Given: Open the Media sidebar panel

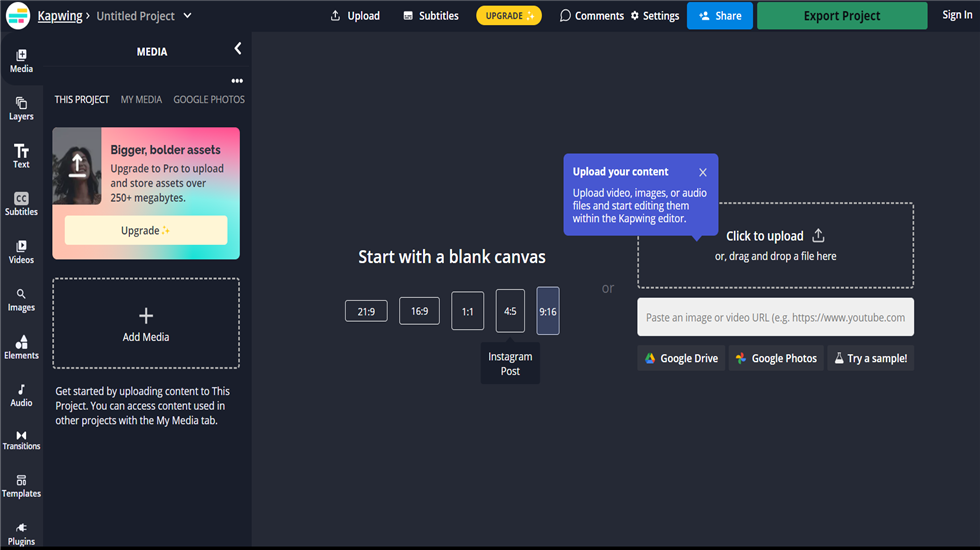Looking at the screenshot, I should [21, 61].
